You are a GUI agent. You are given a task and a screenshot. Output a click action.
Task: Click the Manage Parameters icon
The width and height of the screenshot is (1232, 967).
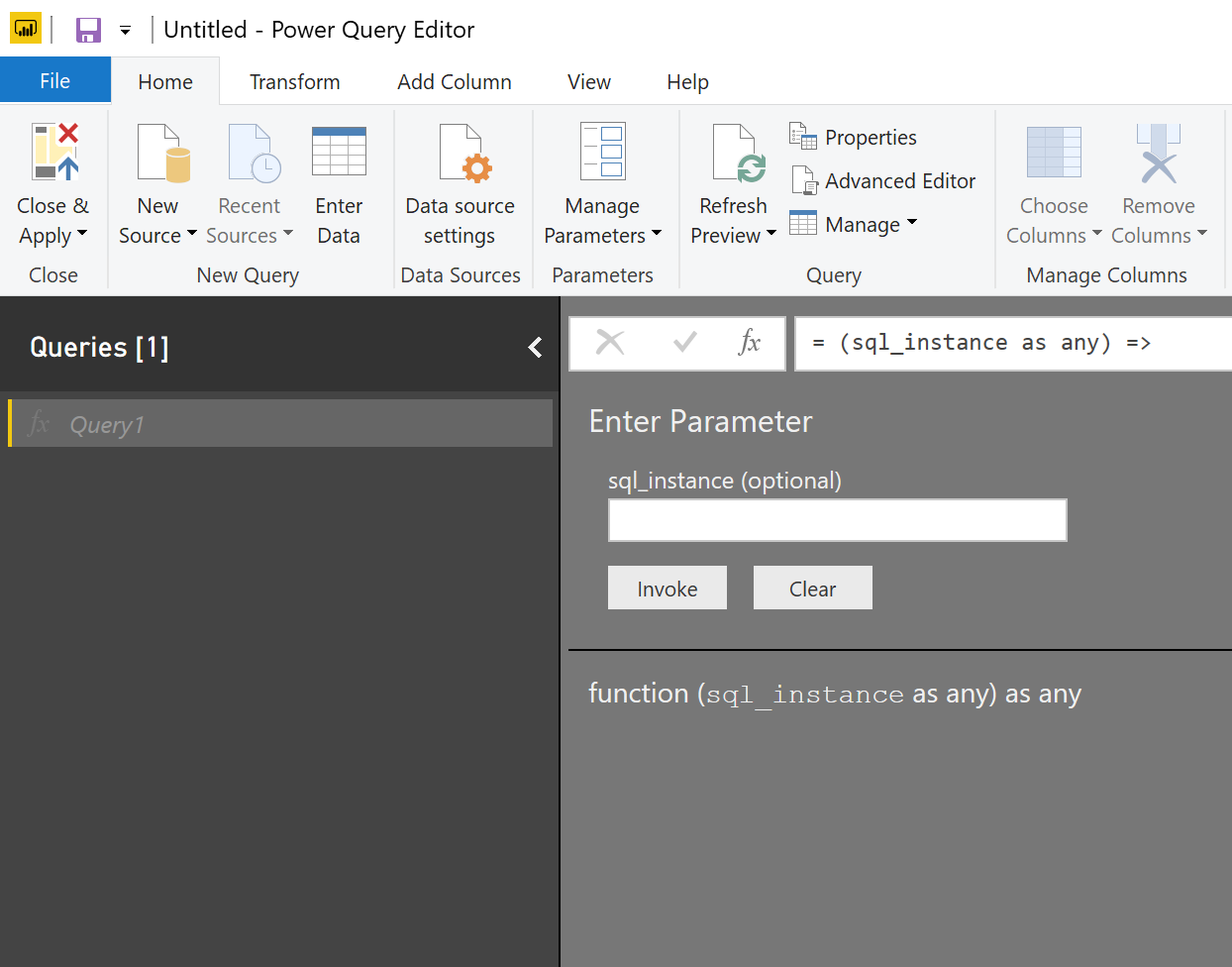[x=603, y=152]
